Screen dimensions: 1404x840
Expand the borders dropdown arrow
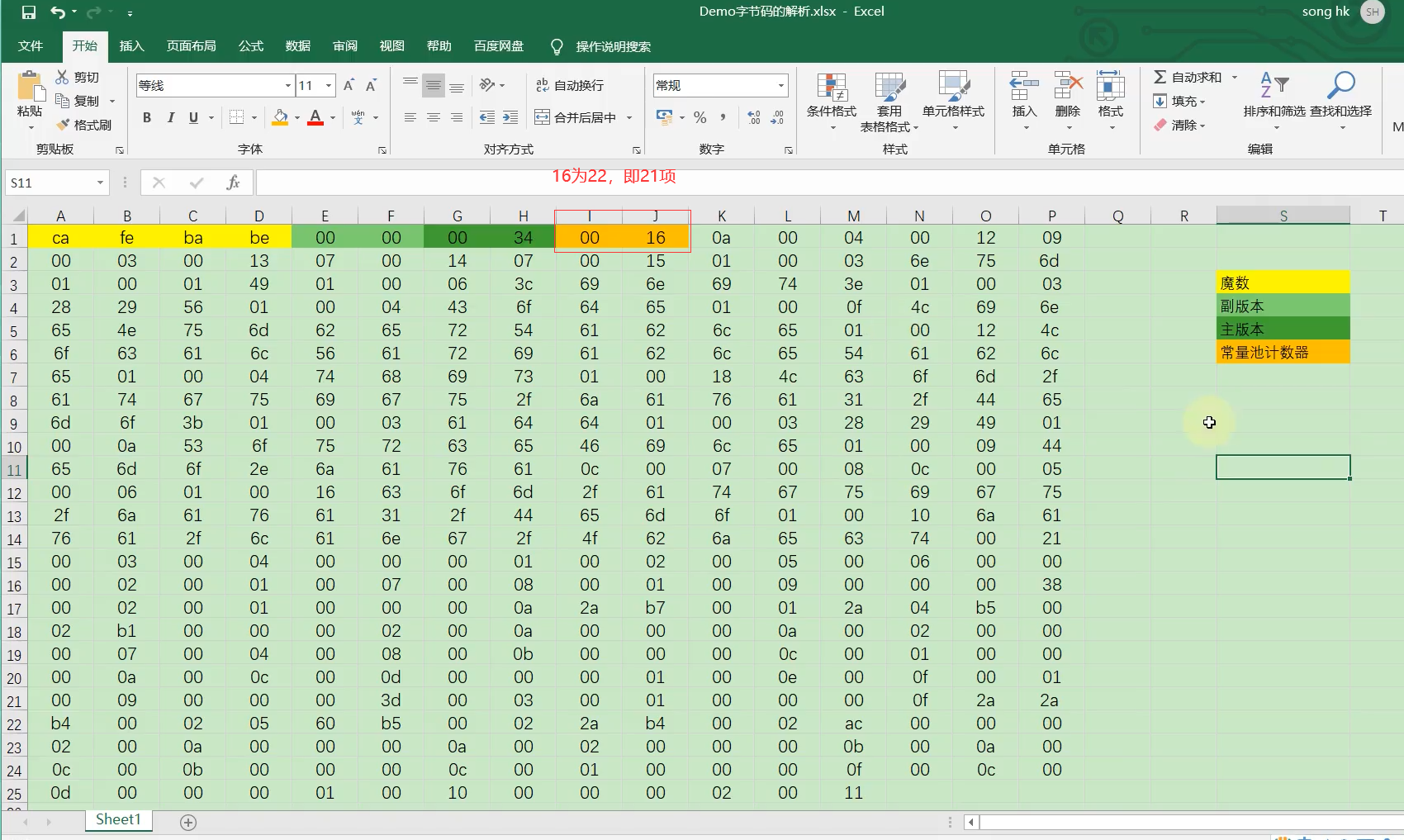click(254, 117)
